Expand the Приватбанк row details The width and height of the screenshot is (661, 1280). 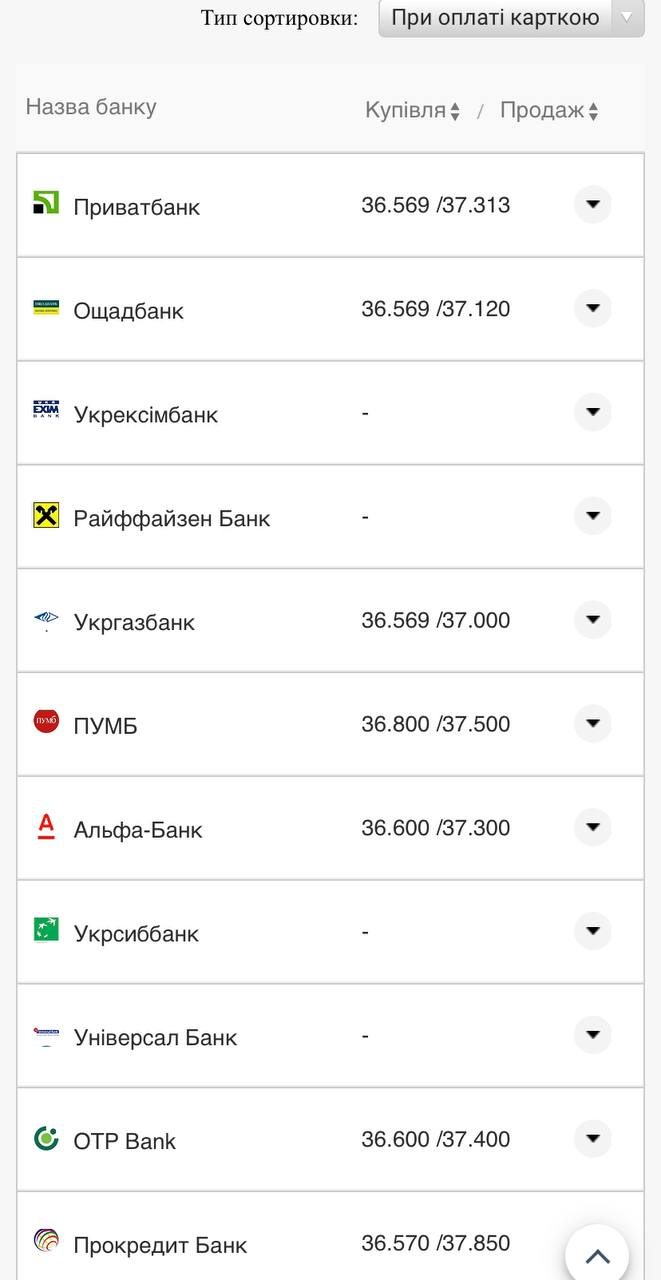coord(592,204)
